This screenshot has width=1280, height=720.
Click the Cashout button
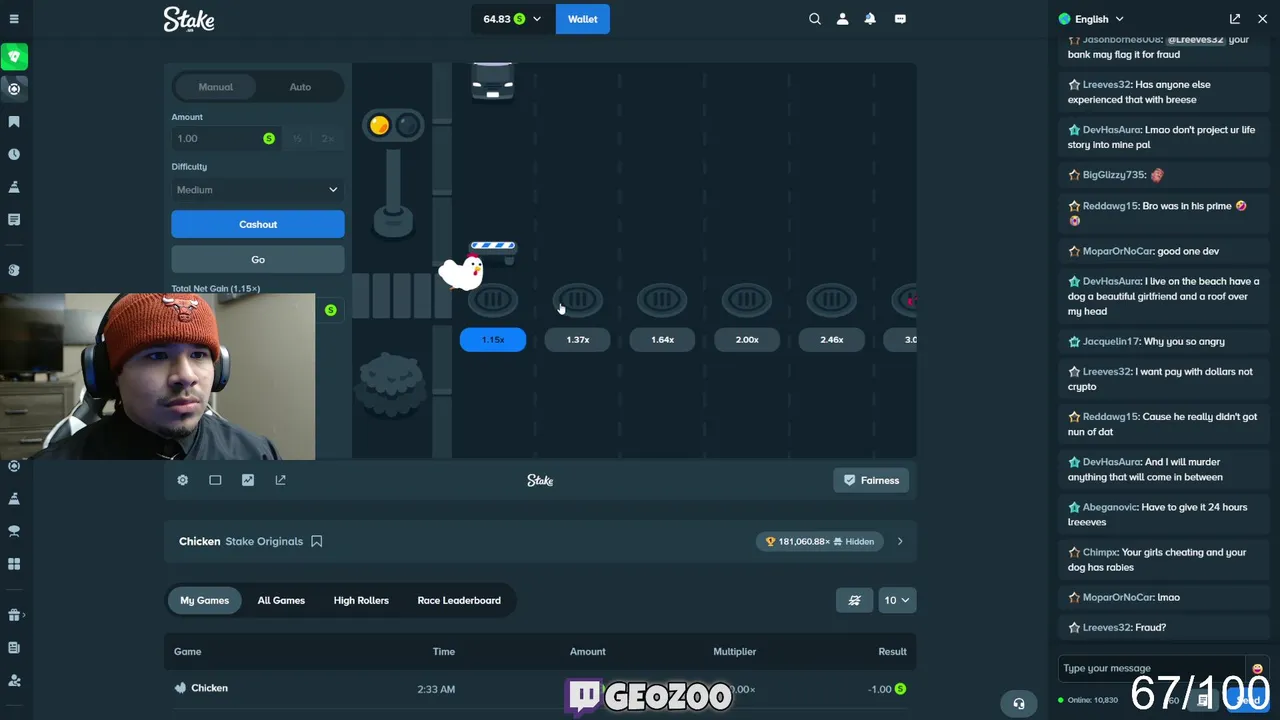point(258,224)
